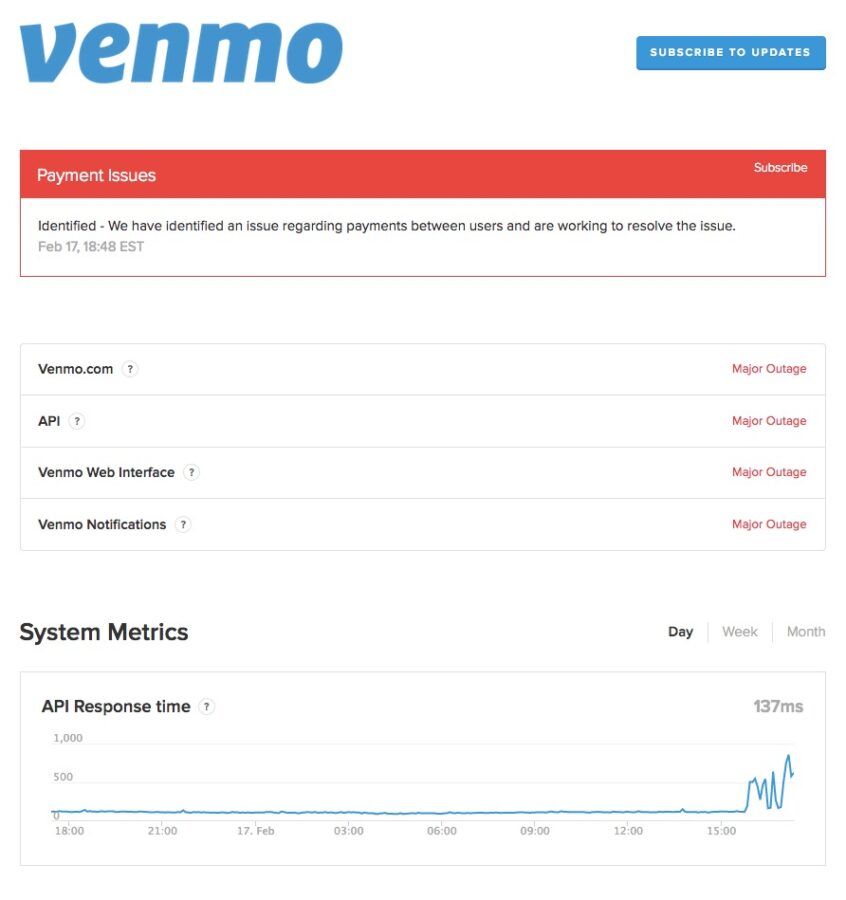Click Major Outage status for API
Viewport: 846px width, 900px height.
point(768,421)
